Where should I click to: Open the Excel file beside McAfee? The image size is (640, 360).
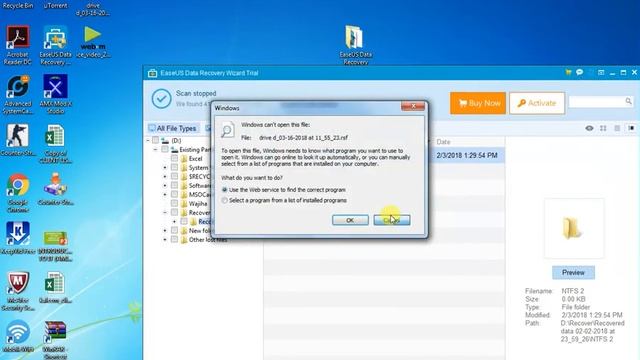[55, 288]
